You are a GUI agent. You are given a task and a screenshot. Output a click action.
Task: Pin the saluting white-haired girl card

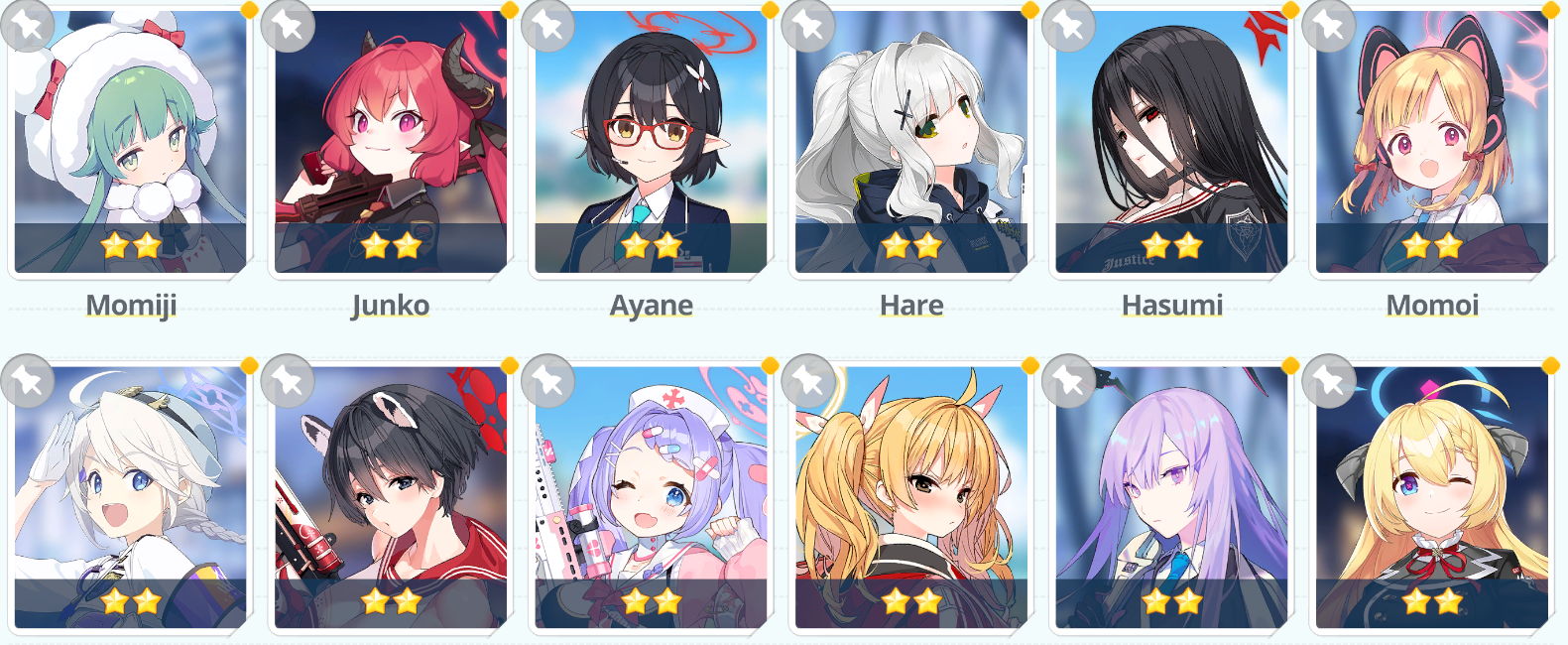click(x=27, y=380)
